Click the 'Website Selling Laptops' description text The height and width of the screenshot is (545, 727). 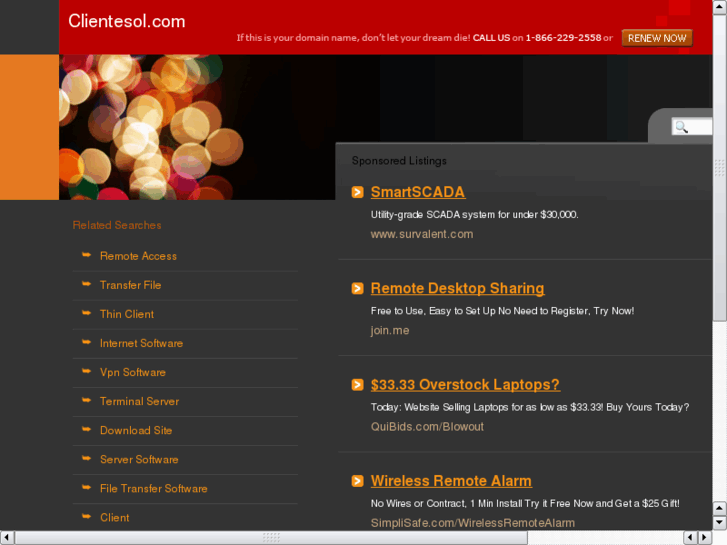530,407
